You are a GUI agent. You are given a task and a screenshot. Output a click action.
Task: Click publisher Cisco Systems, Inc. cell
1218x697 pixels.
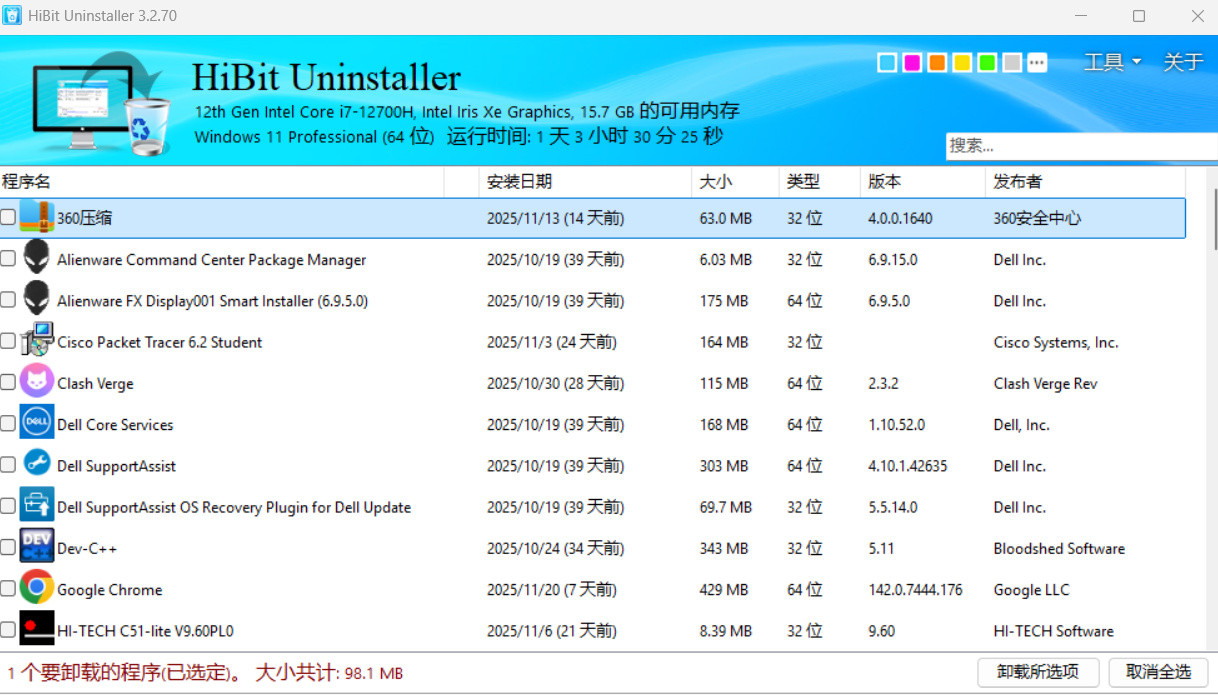click(1056, 342)
